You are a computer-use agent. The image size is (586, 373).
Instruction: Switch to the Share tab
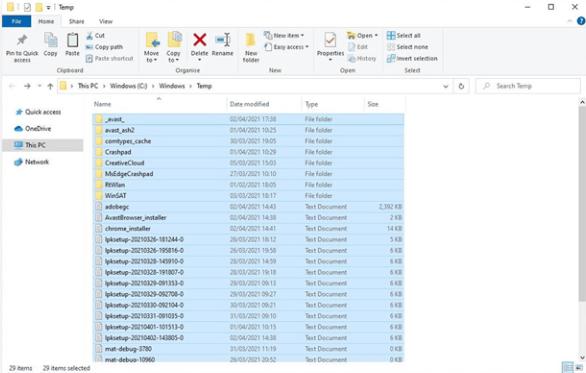[76, 21]
